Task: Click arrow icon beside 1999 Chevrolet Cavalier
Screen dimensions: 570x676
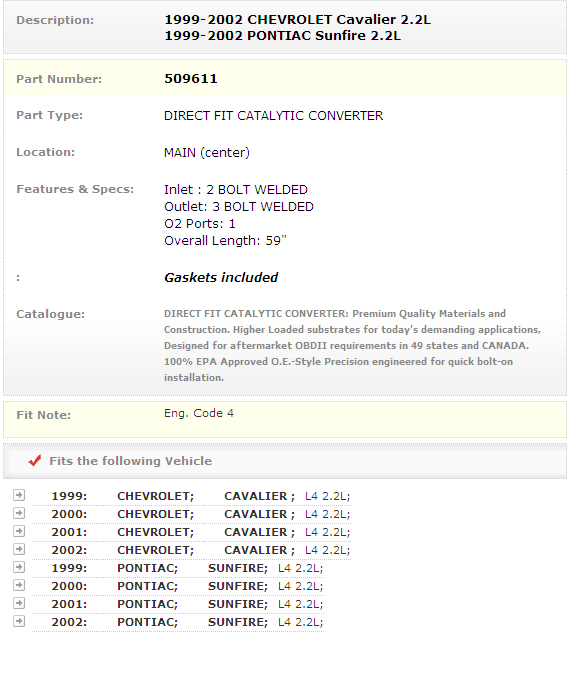Action: (x=19, y=495)
